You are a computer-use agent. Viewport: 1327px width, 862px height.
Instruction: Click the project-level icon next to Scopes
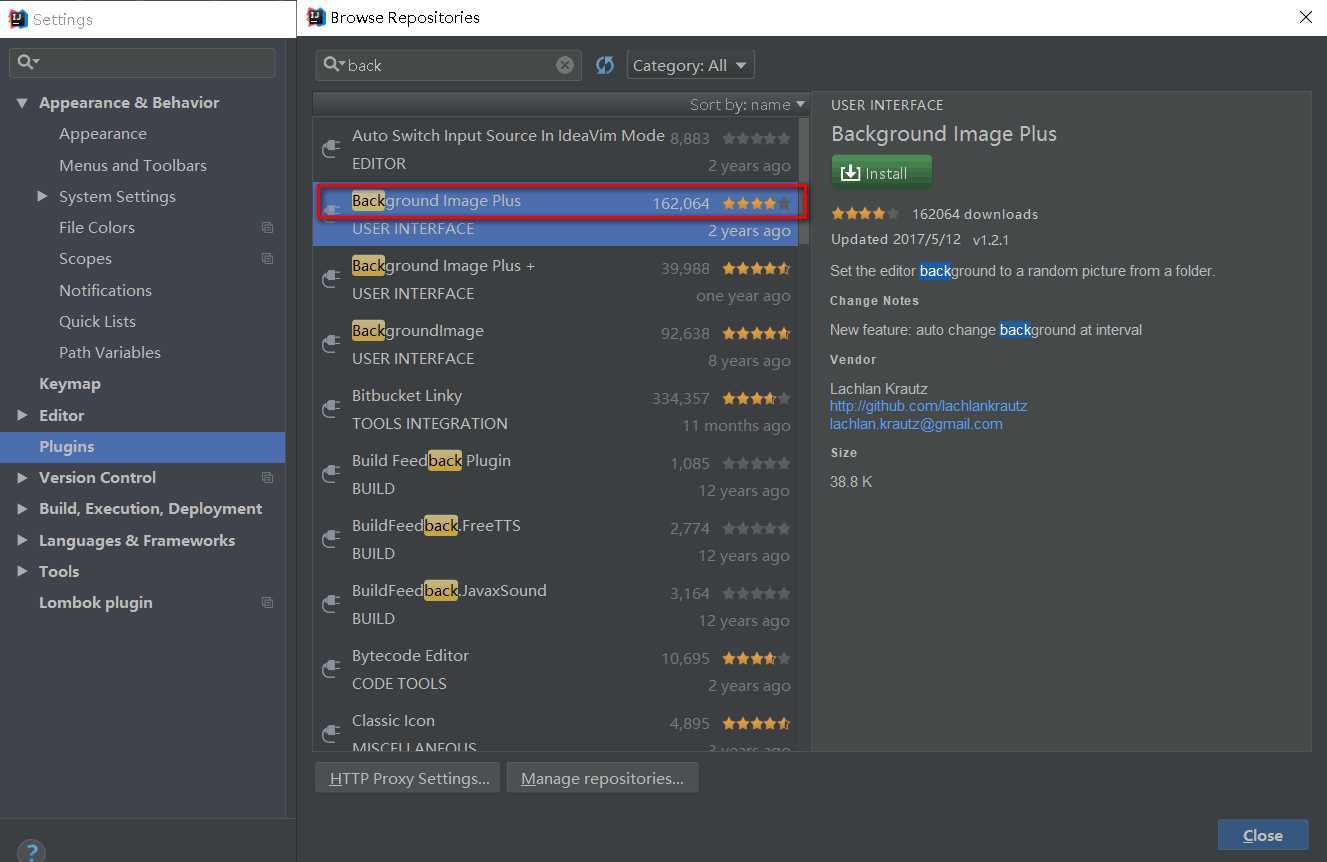click(267, 259)
